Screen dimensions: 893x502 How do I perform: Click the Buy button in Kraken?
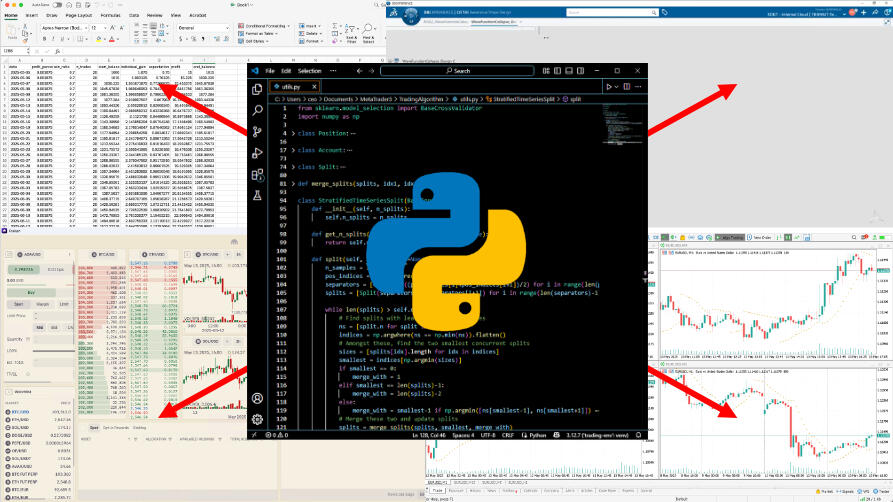[x=31, y=292]
